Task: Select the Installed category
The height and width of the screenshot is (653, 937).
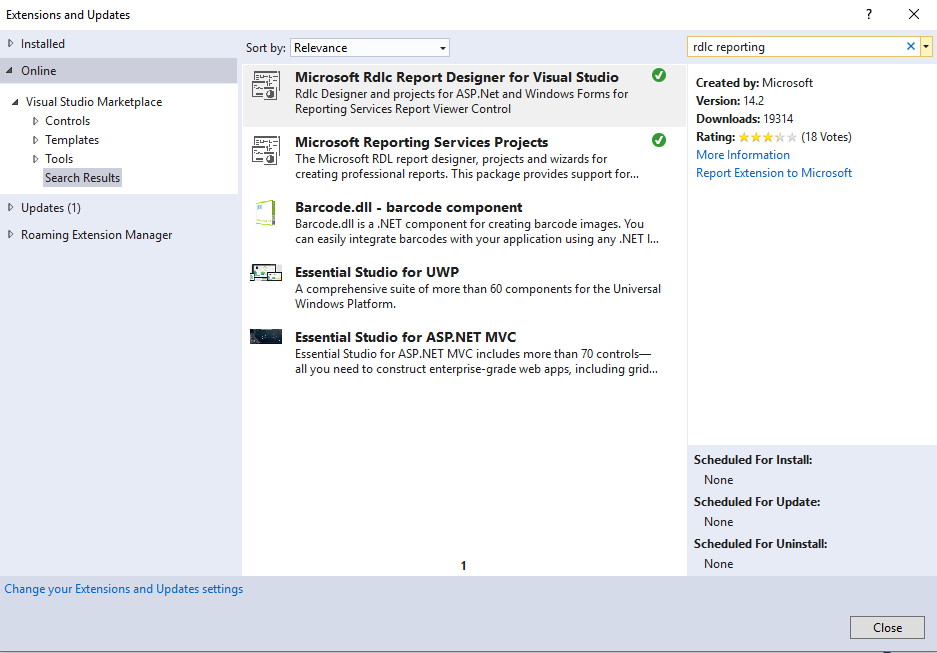Action: (x=43, y=44)
